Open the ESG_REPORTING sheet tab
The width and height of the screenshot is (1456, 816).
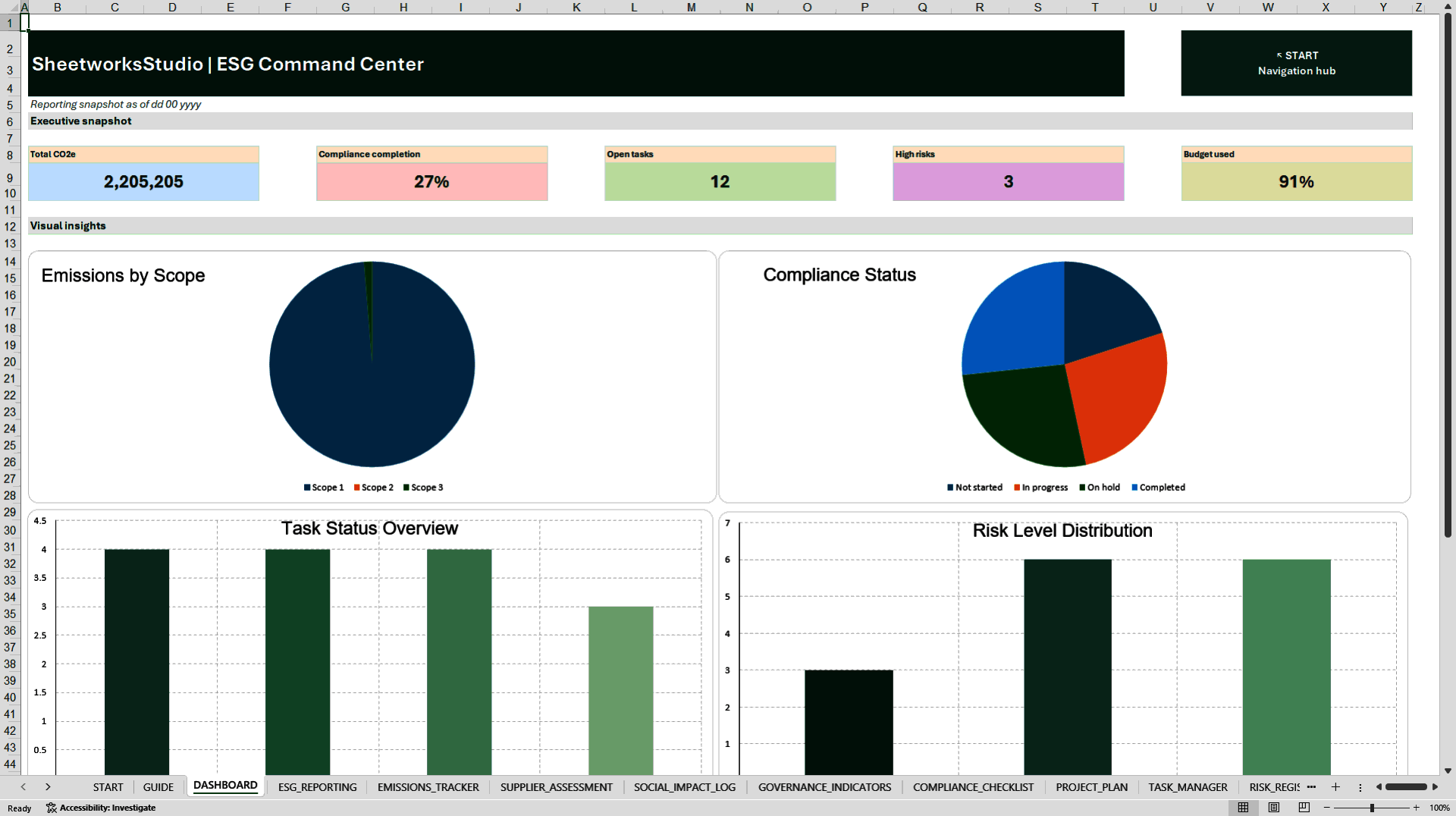coord(317,787)
